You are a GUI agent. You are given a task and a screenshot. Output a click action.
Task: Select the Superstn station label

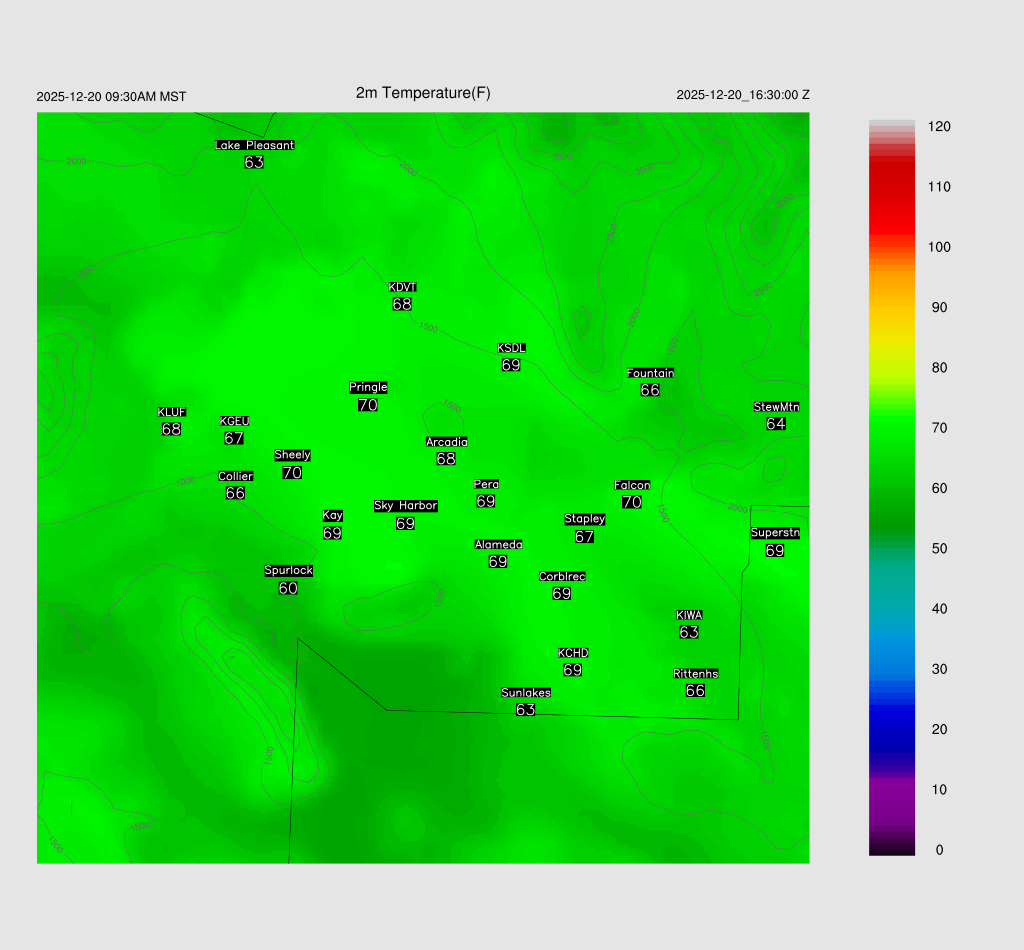(x=775, y=533)
